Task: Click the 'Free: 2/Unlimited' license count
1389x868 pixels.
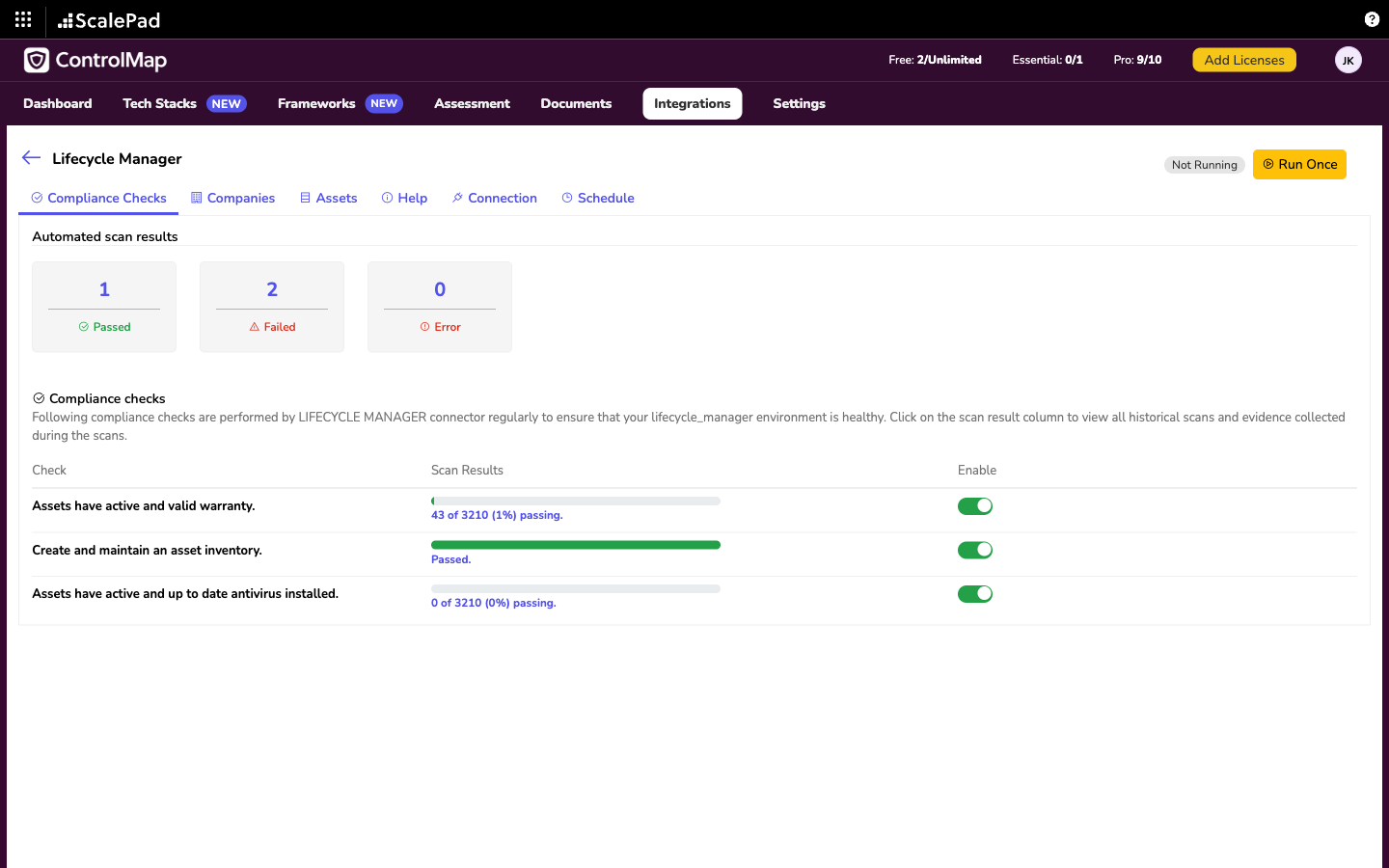Action: point(935,60)
